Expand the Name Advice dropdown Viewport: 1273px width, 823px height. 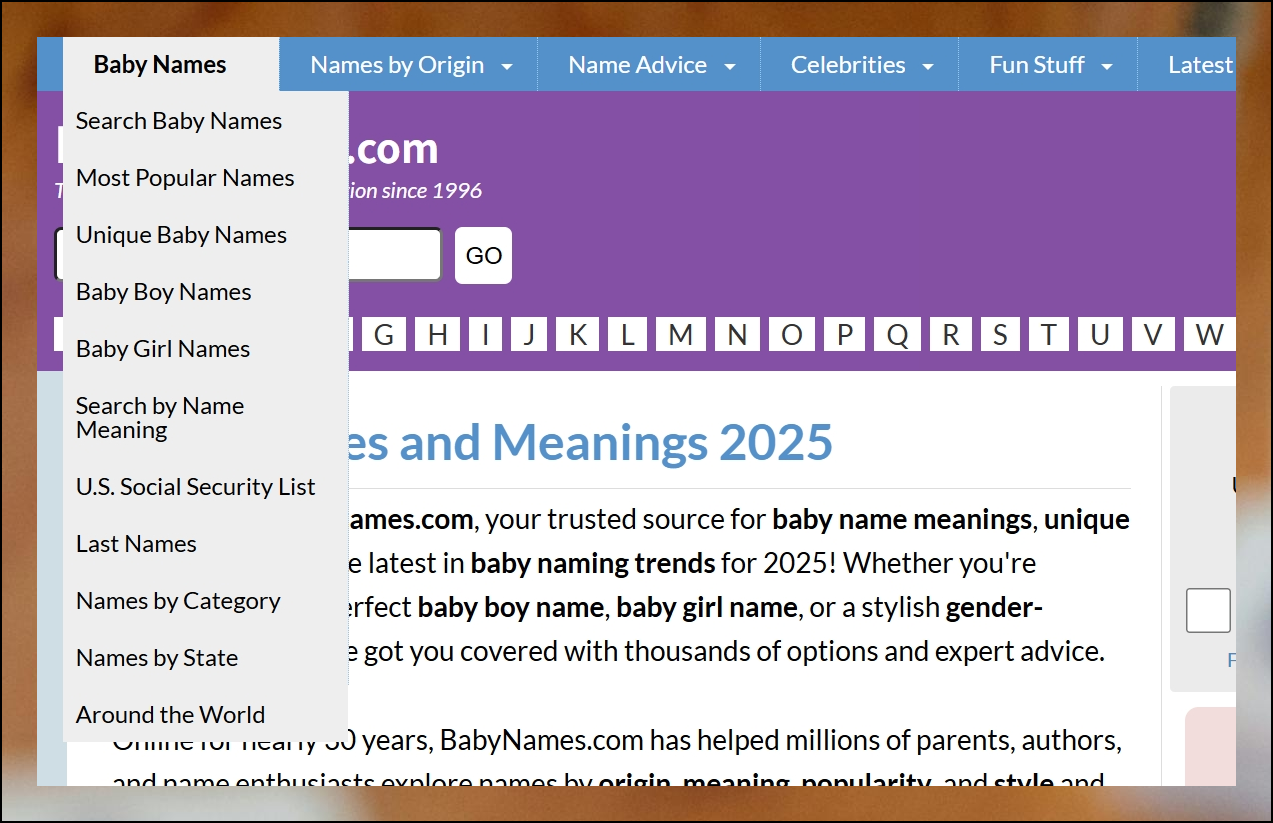click(650, 65)
